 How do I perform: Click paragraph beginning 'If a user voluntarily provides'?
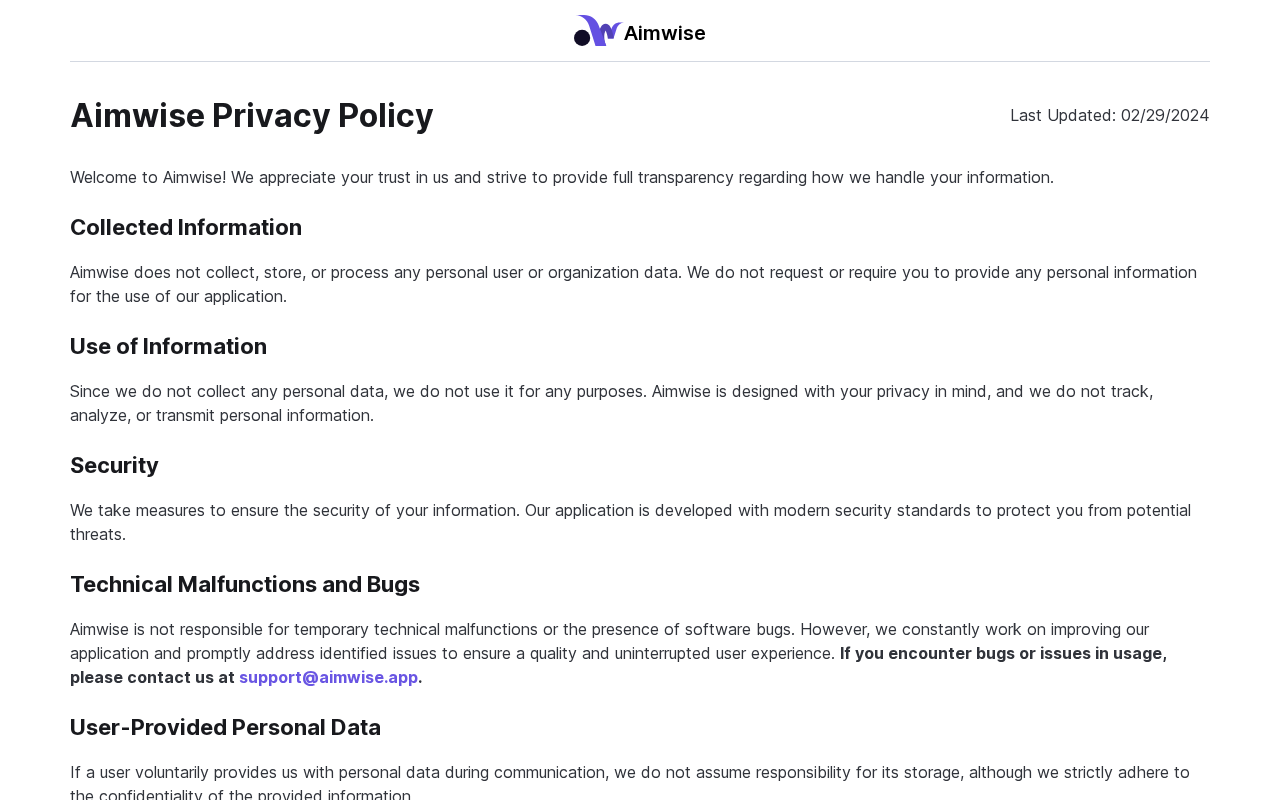[x=629, y=772]
